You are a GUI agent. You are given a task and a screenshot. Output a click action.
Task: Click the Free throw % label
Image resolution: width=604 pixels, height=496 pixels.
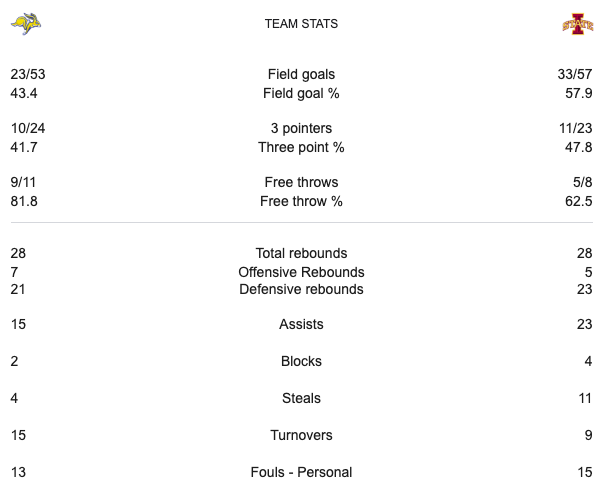[301, 201]
